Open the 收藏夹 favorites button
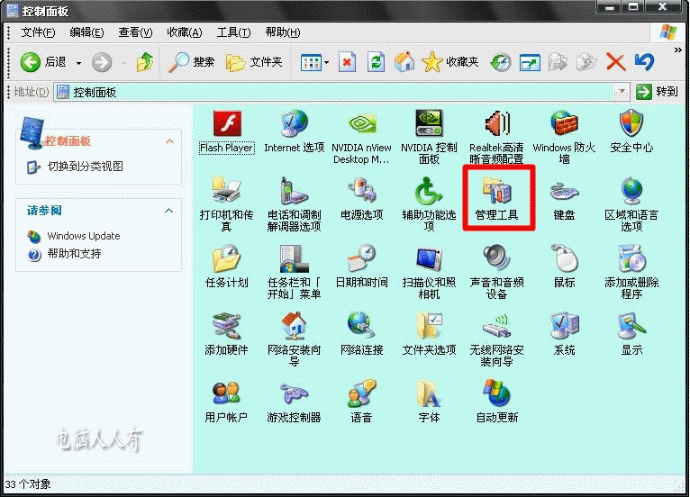 tap(450, 62)
